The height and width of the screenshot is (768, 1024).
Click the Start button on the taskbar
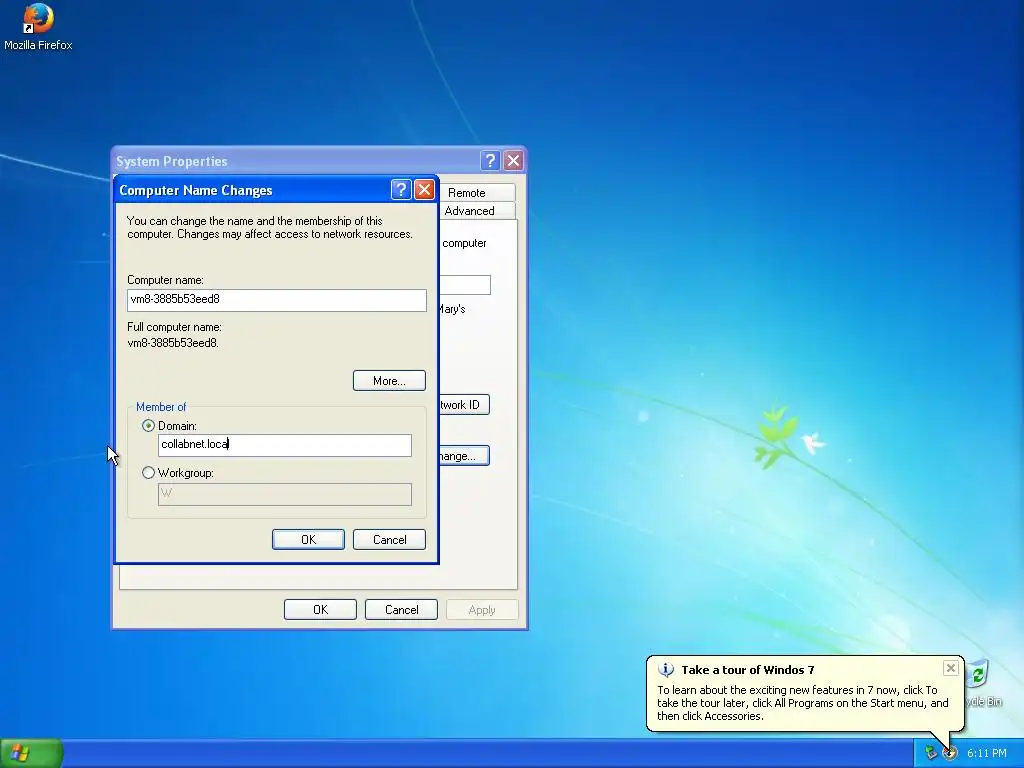pos(31,753)
